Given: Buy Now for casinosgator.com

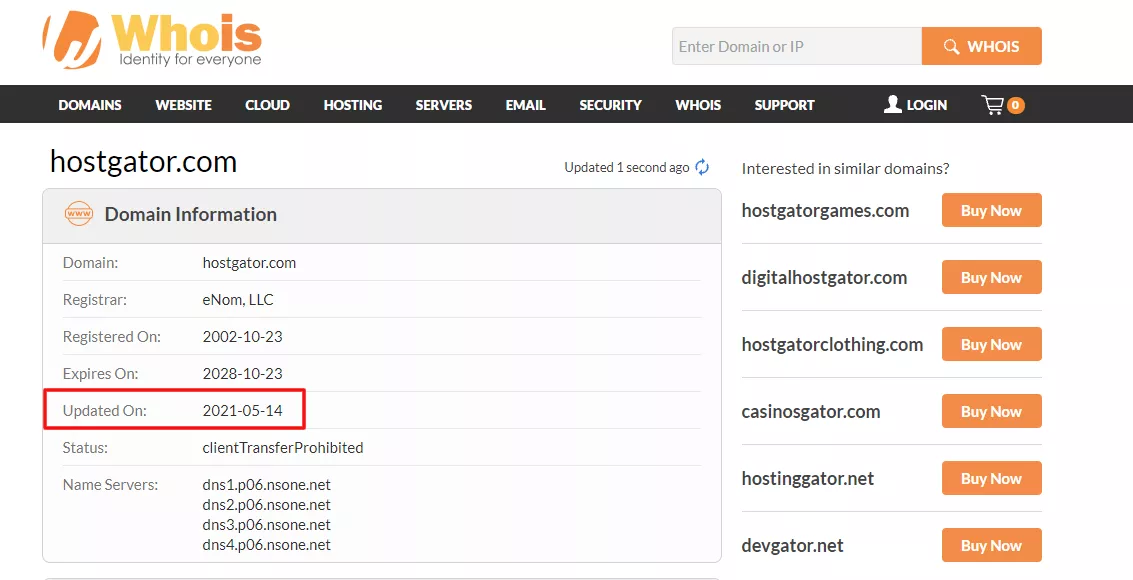Looking at the screenshot, I should tap(991, 412).
